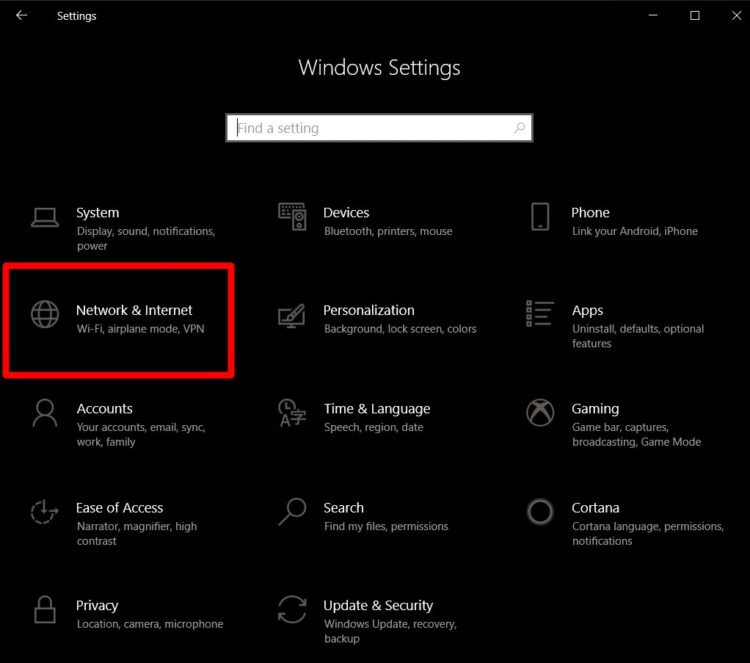Click the search magnifier in search box
The height and width of the screenshot is (663, 750).
[x=519, y=128]
